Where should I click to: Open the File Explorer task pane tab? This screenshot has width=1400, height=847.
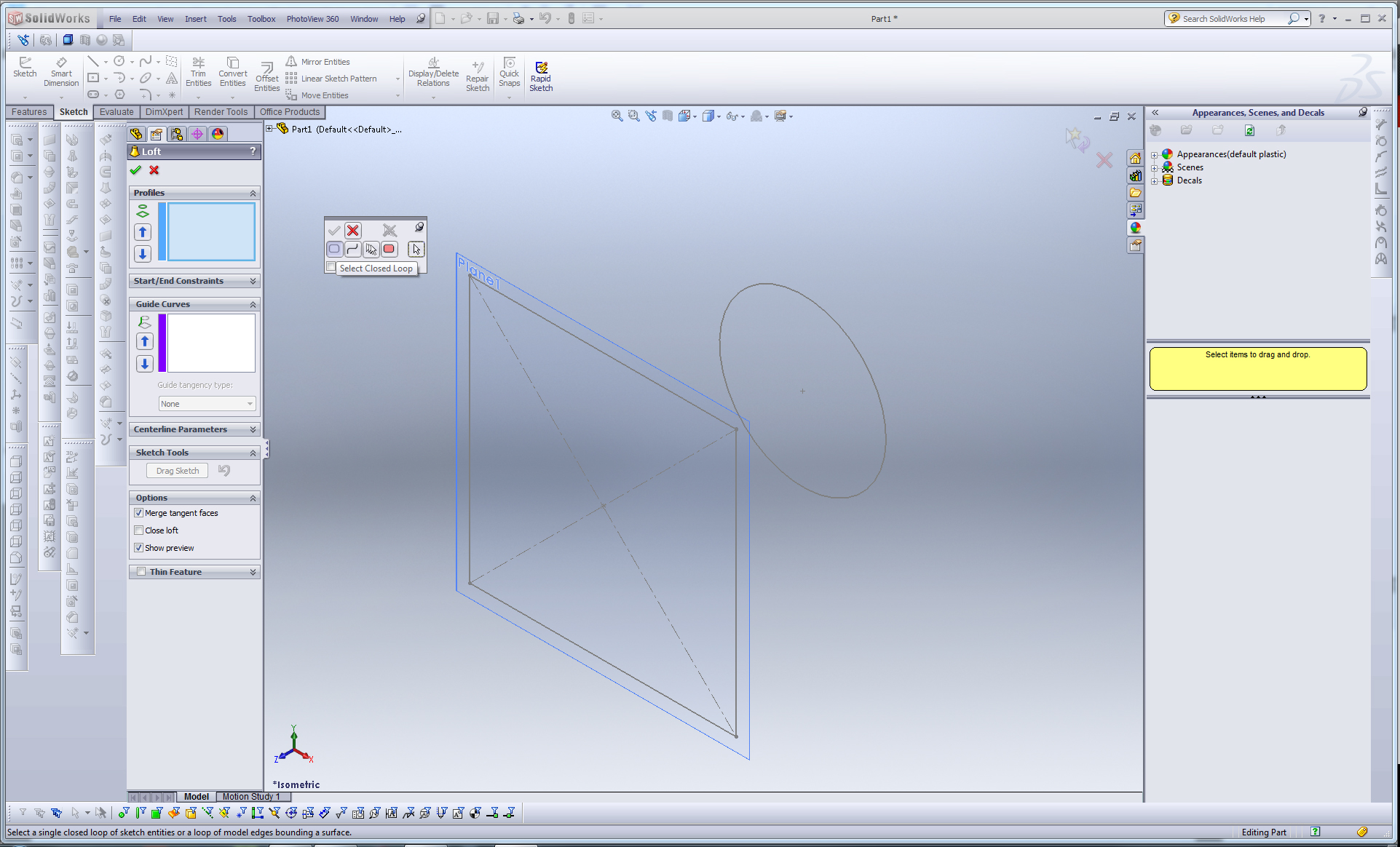[1135, 193]
